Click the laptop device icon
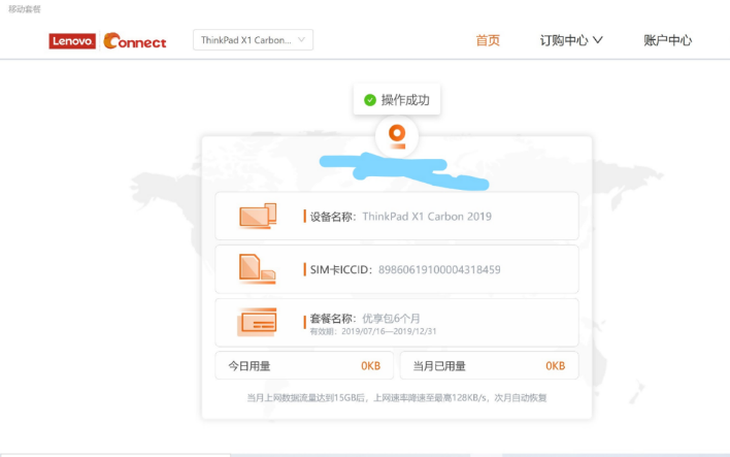 257,216
